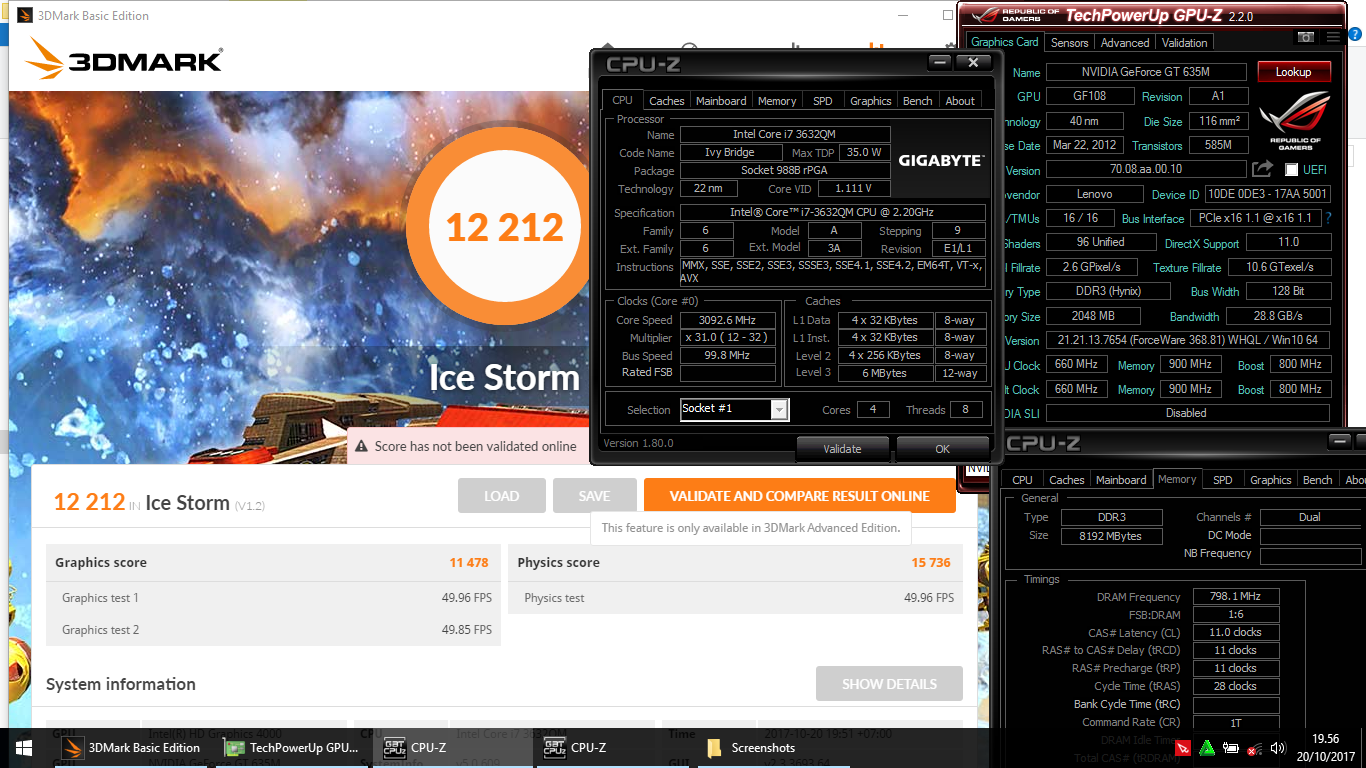This screenshot has height=768, width=1366.
Task: Open CPU tab in lower CPU-Z window
Action: click(1023, 480)
